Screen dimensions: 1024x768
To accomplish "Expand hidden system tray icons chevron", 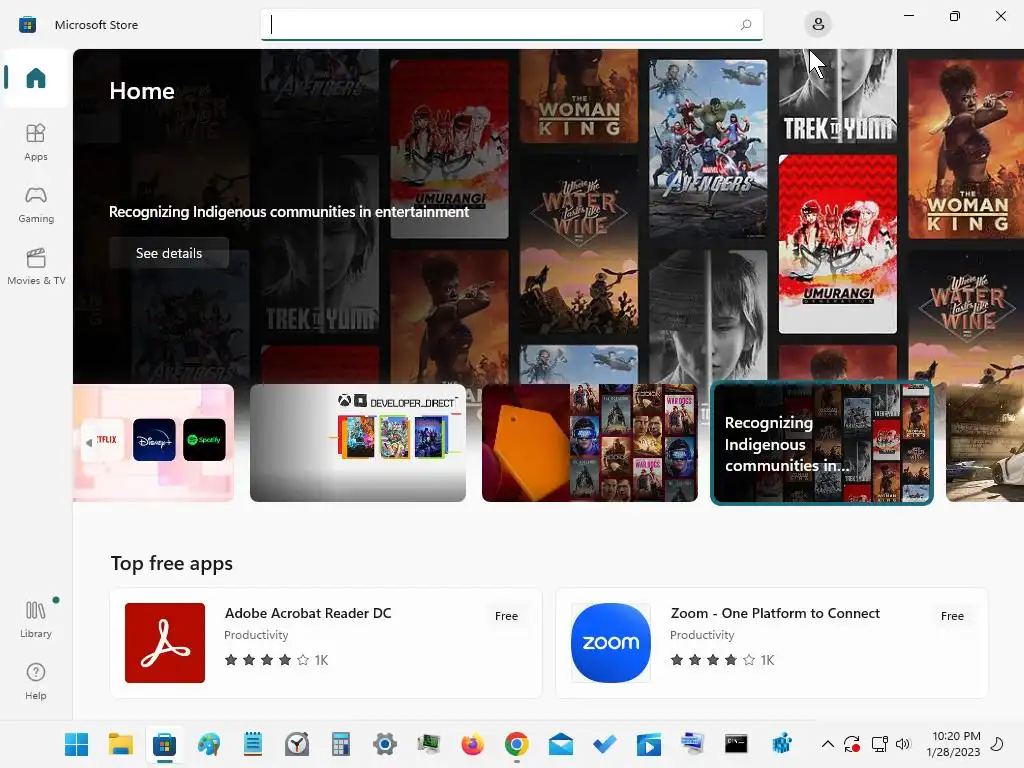I will (x=827, y=744).
